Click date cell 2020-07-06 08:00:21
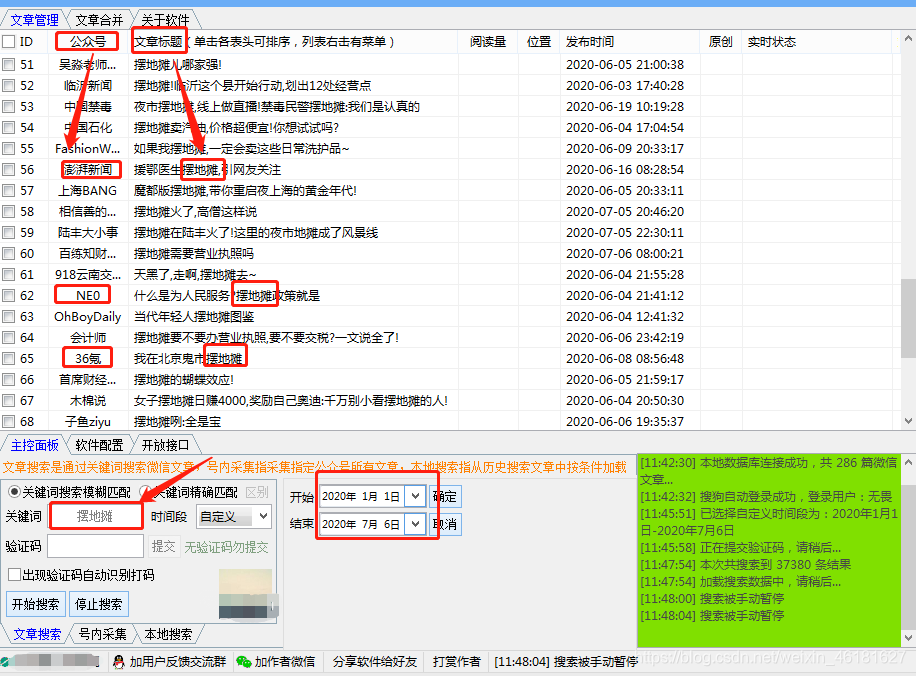Viewport: 916px width, 676px height. point(624,254)
